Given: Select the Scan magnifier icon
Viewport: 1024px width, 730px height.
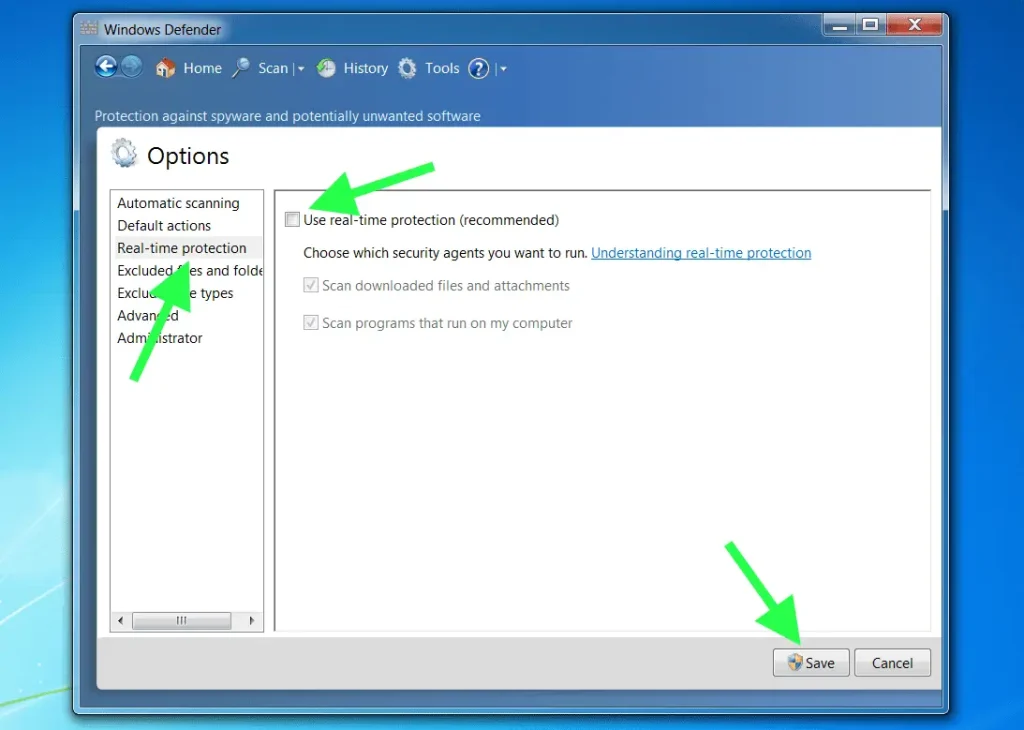Looking at the screenshot, I should (241, 68).
